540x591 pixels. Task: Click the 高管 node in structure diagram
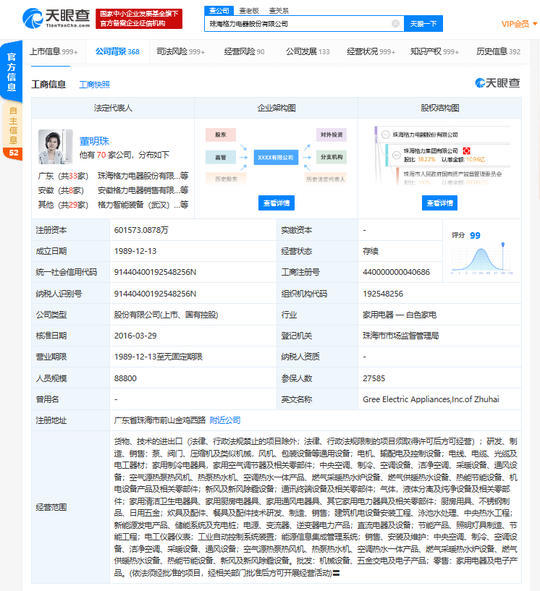pyautogui.click(x=220, y=157)
